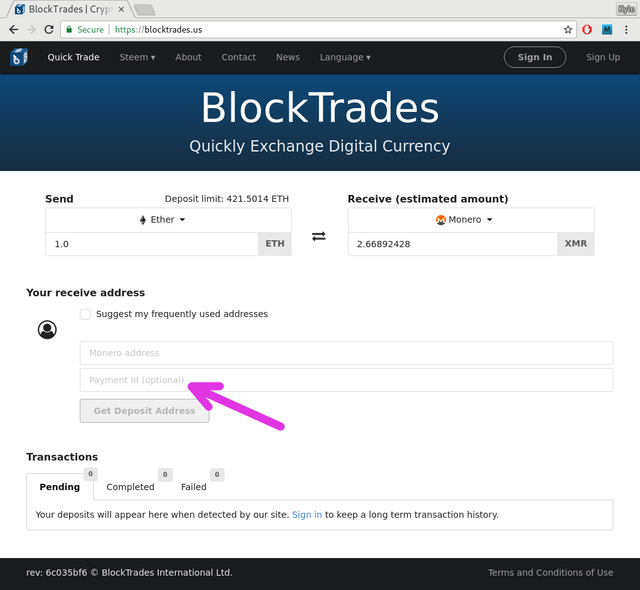Click the XMR receive amount field
The height and width of the screenshot is (590, 640).
click(x=453, y=244)
